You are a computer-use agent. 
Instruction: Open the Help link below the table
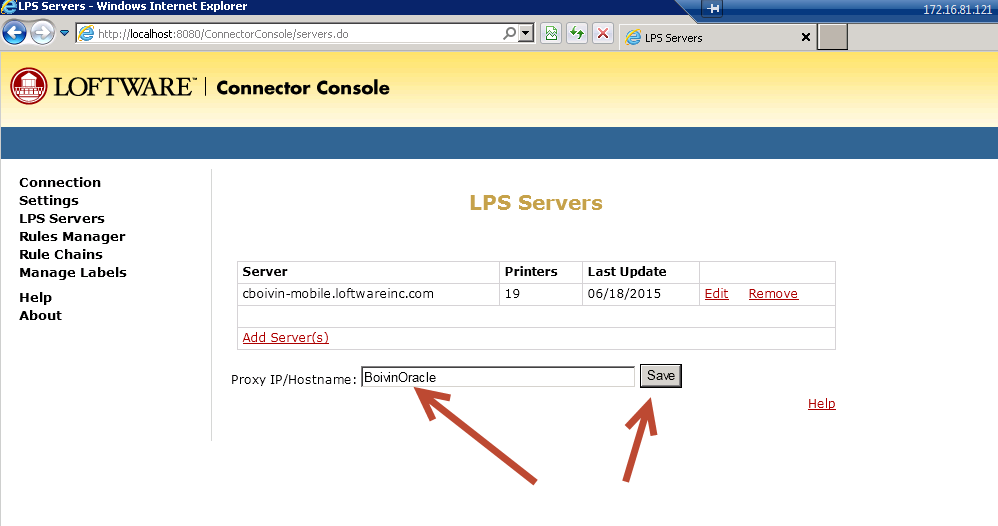coord(822,404)
